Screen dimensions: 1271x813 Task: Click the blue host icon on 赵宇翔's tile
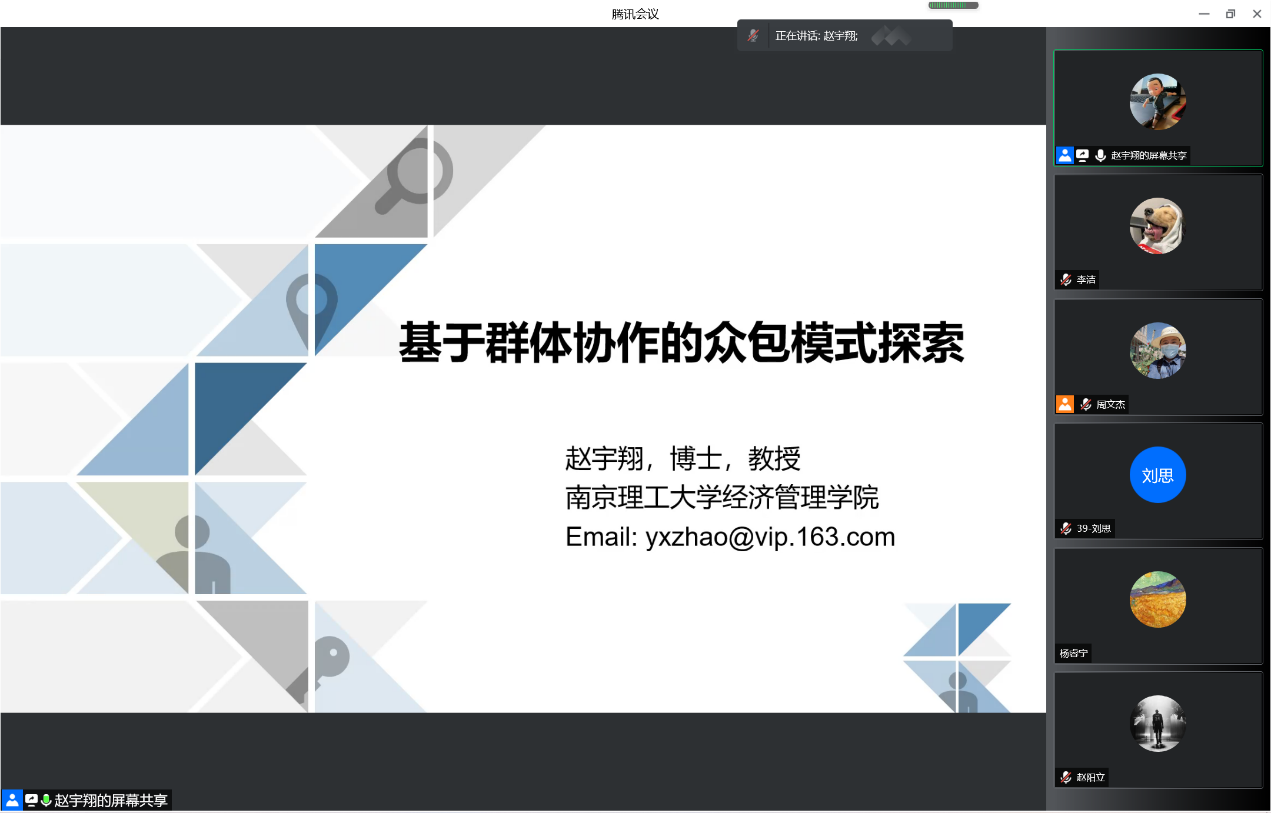pyautogui.click(x=1064, y=156)
